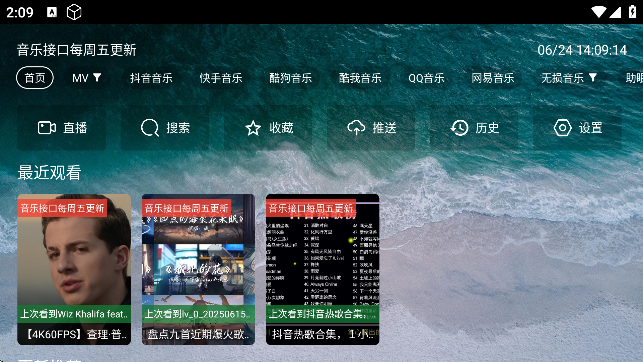
Task: Switch to the 酷我音乐 tab
Action: tap(360, 78)
